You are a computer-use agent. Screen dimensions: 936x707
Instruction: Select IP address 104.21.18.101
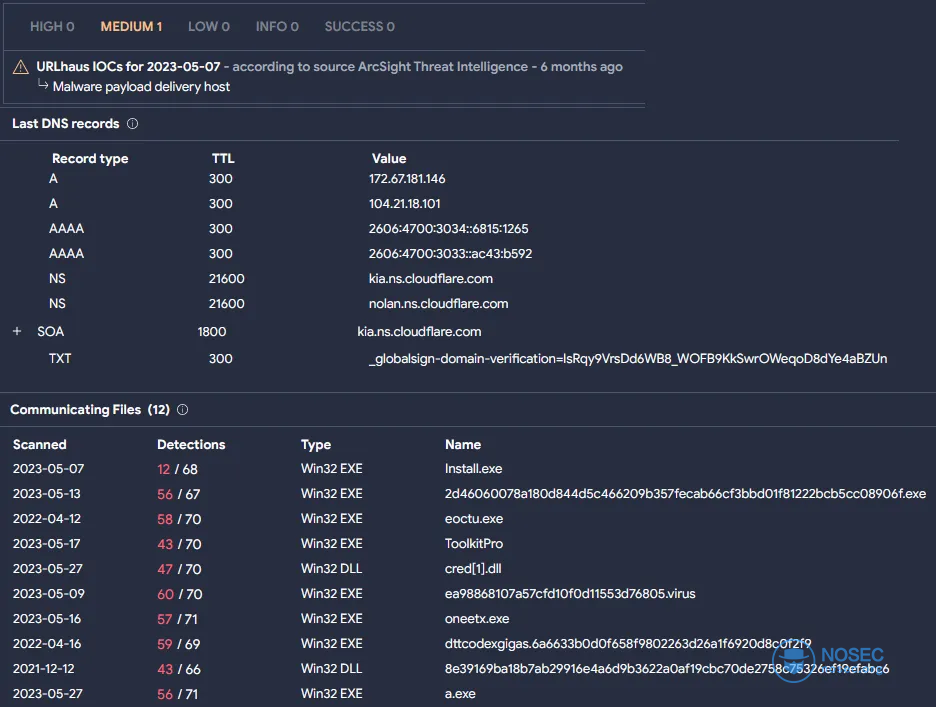[405, 204]
